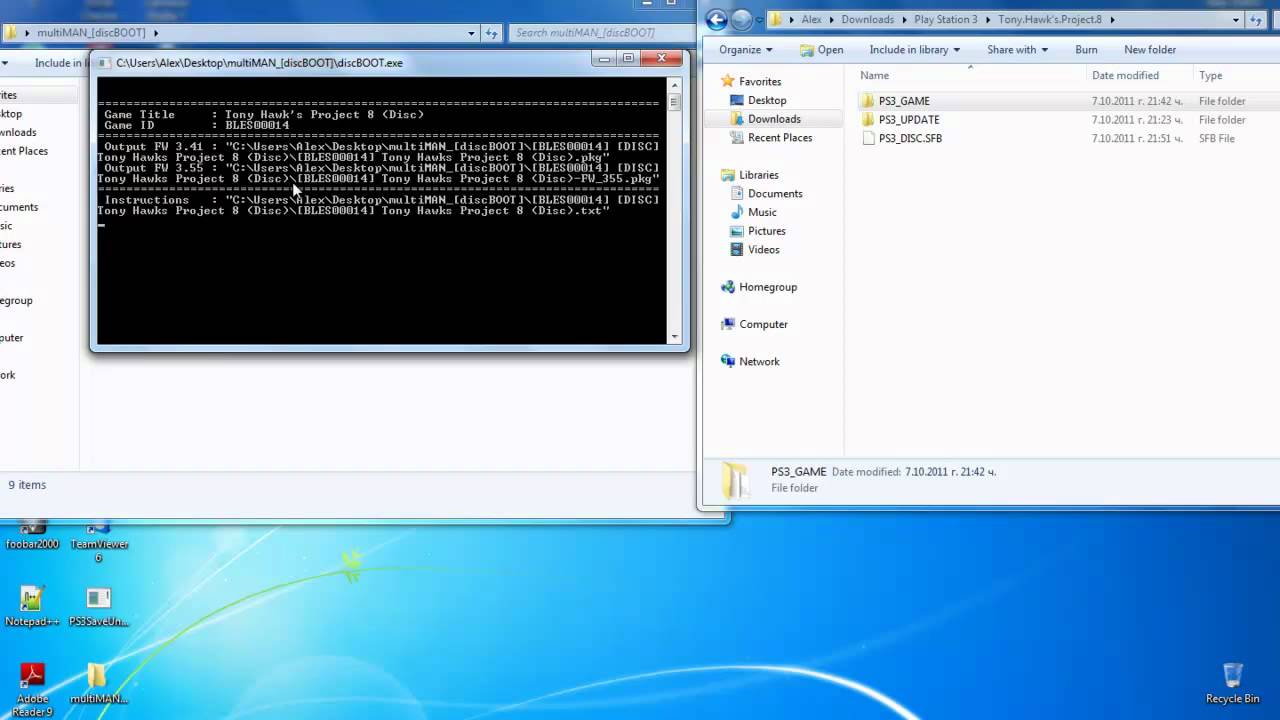This screenshot has height=720, width=1280.
Task: Click the "9 items" status text
Action: [27, 485]
